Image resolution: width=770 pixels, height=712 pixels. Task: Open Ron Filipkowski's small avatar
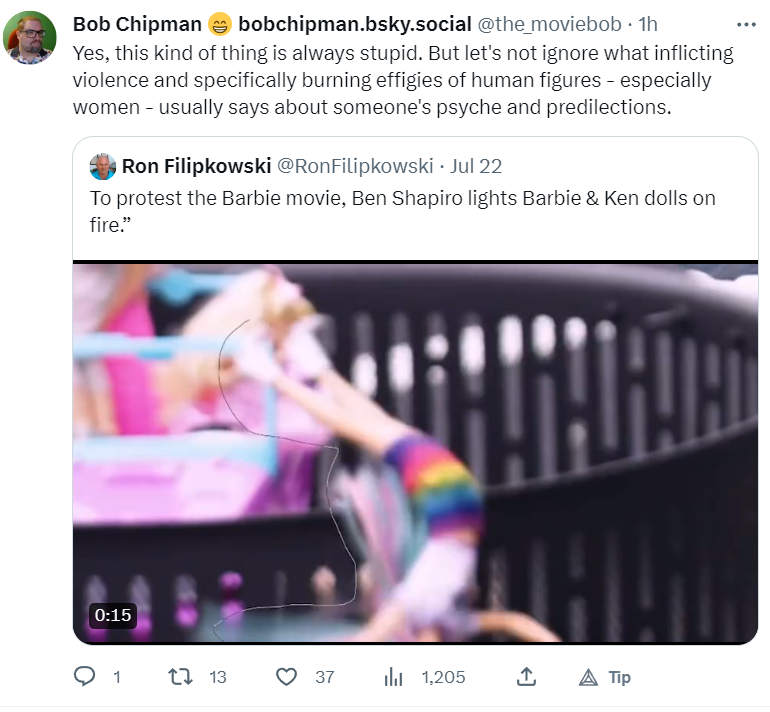(103, 166)
